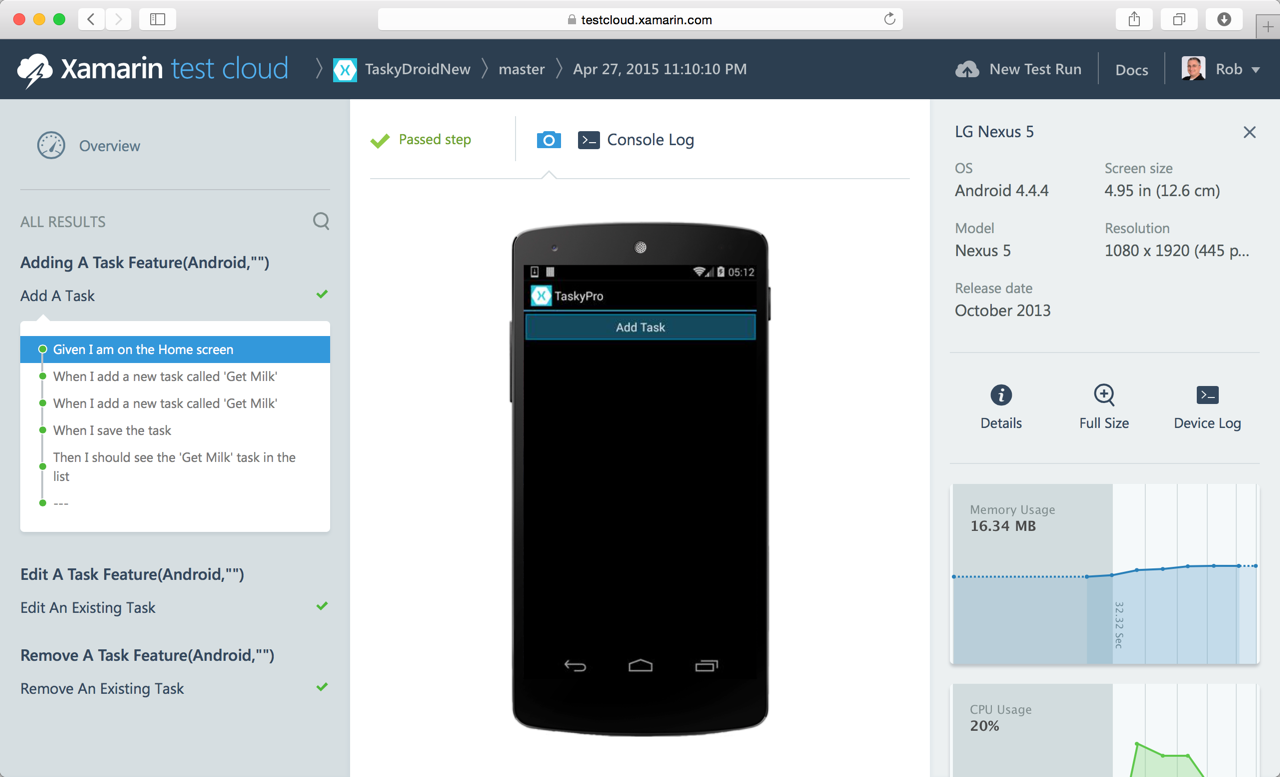This screenshot has width=1280, height=777.
Task: Open Safari downloads
Action: tap(1224, 19)
